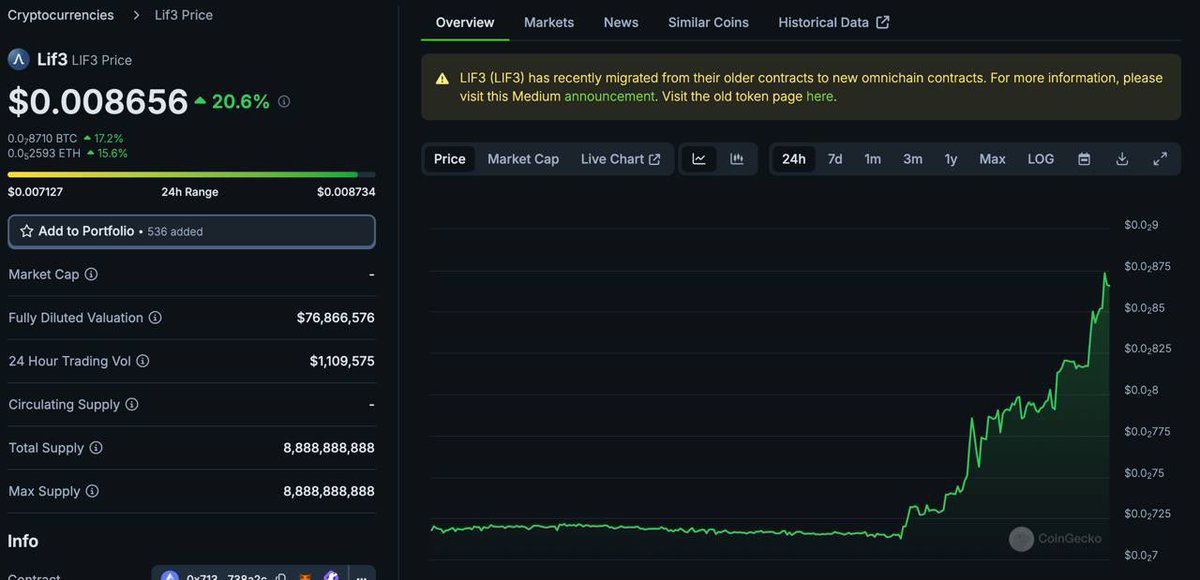Click the 24h high value $0.008734

(346, 192)
